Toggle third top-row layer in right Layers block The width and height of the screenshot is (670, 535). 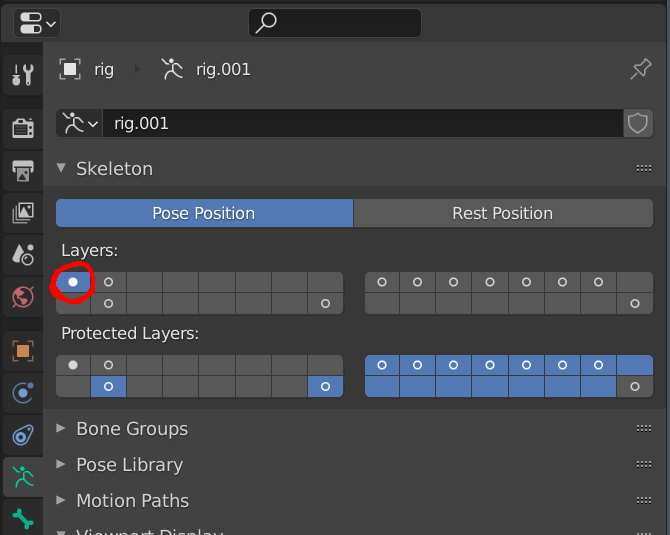coord(454,282)
